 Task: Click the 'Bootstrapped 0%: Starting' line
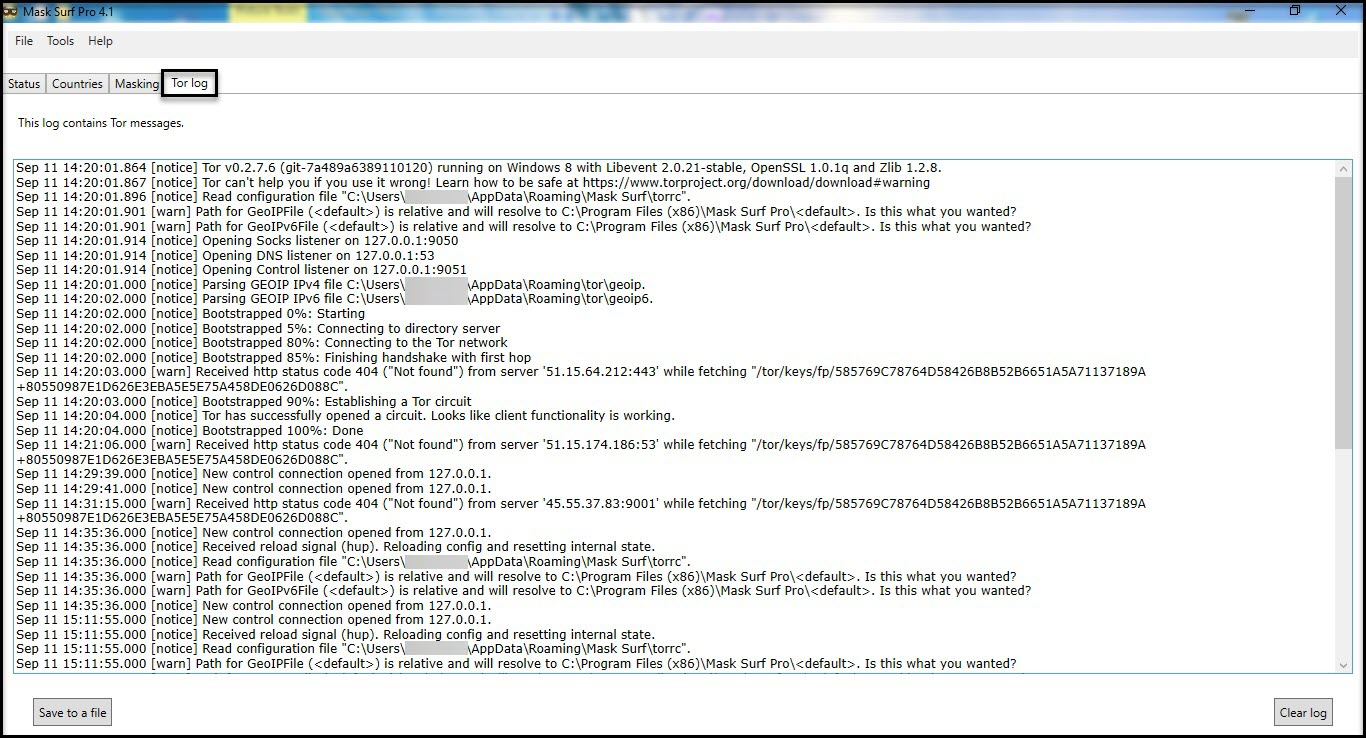191,314
